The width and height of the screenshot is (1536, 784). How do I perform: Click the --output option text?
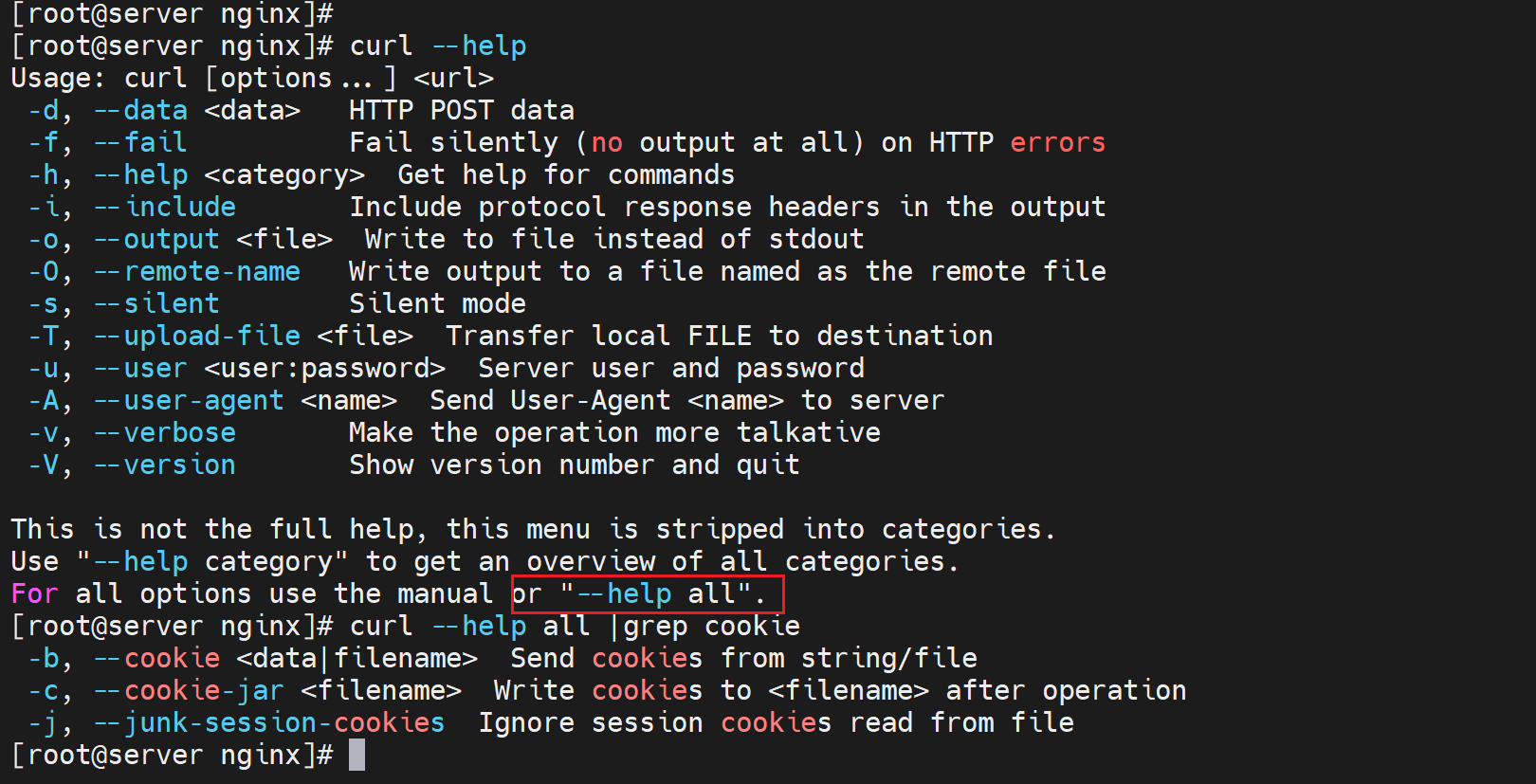pyautogui.click(x=156, y=240)
